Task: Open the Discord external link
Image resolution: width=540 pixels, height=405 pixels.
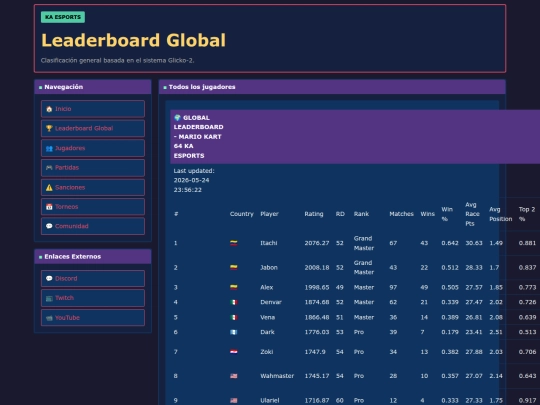Action: pyautogui.click(x=93, y=278)
